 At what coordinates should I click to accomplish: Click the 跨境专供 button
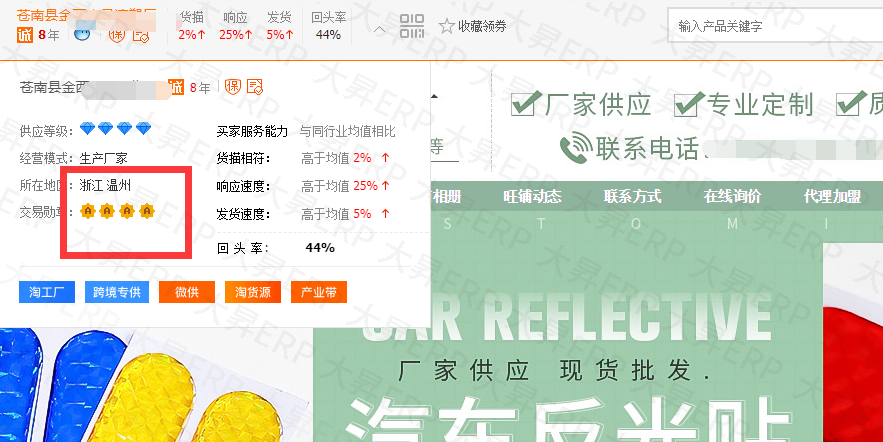point(117,292)
